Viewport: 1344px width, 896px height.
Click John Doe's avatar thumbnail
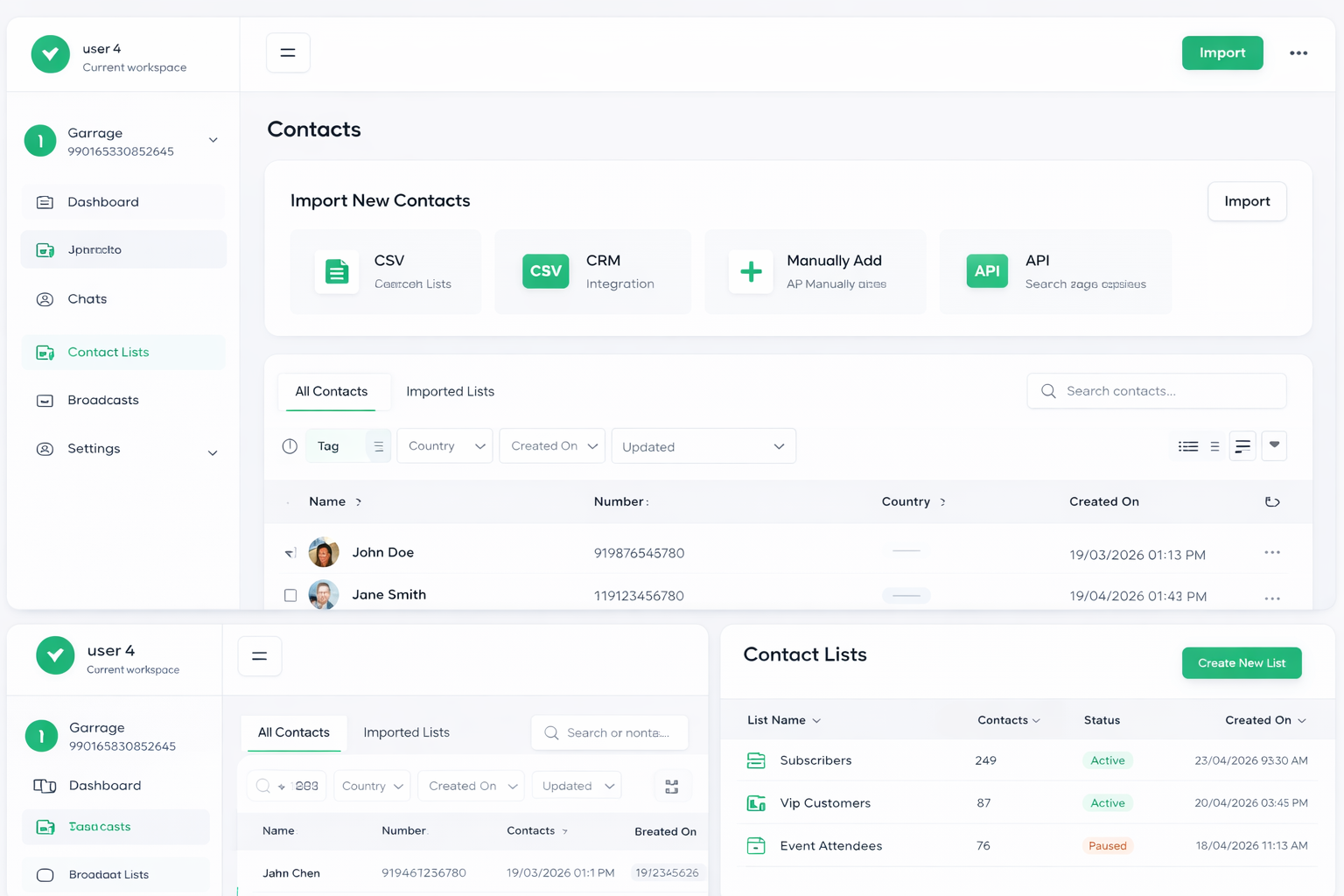tap(324, 553)
